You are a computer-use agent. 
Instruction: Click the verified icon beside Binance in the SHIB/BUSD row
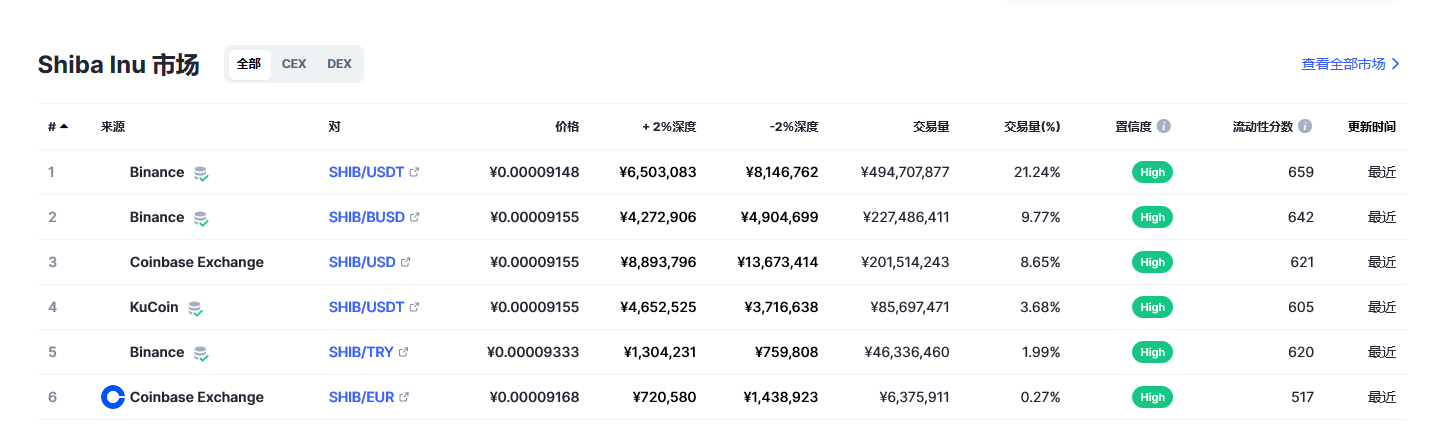pyautogui.click(x=201, y=218)
